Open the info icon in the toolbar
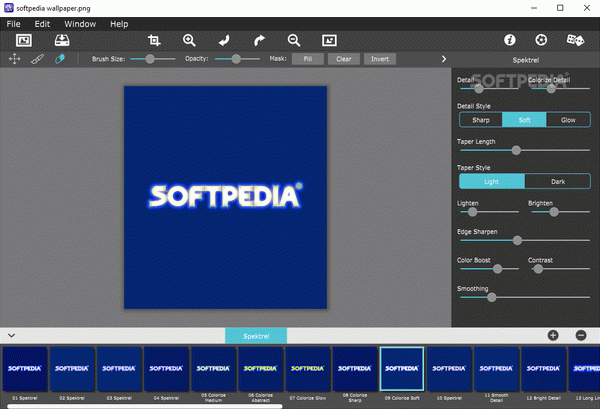The image size is (600, 409). pyautogui.click(x=510, y=40)
